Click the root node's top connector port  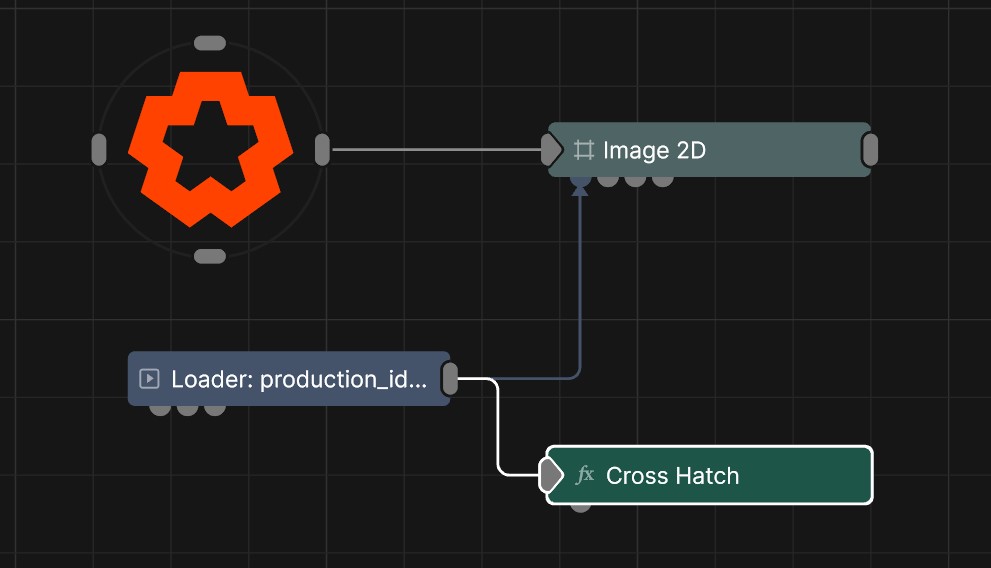tap(210, 43)
